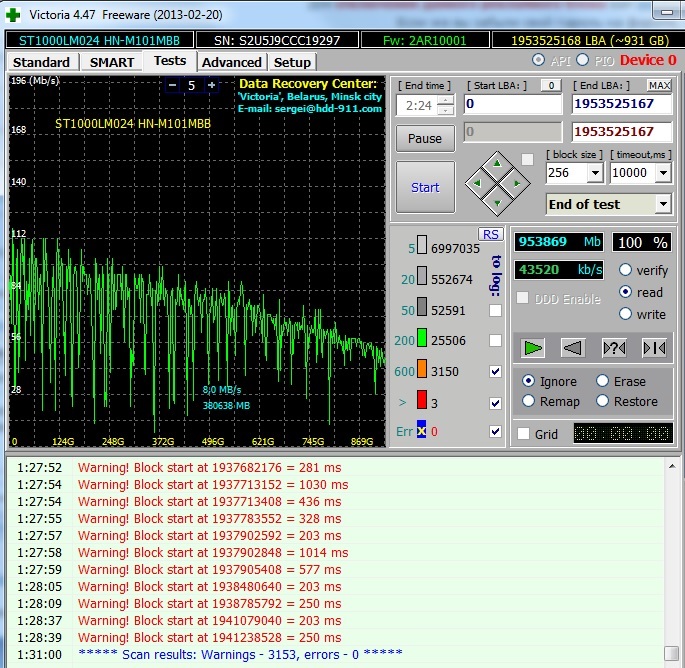Open the End of test dropdown
The width and height of the screenshot is (685, 668).
click(662, 204)
